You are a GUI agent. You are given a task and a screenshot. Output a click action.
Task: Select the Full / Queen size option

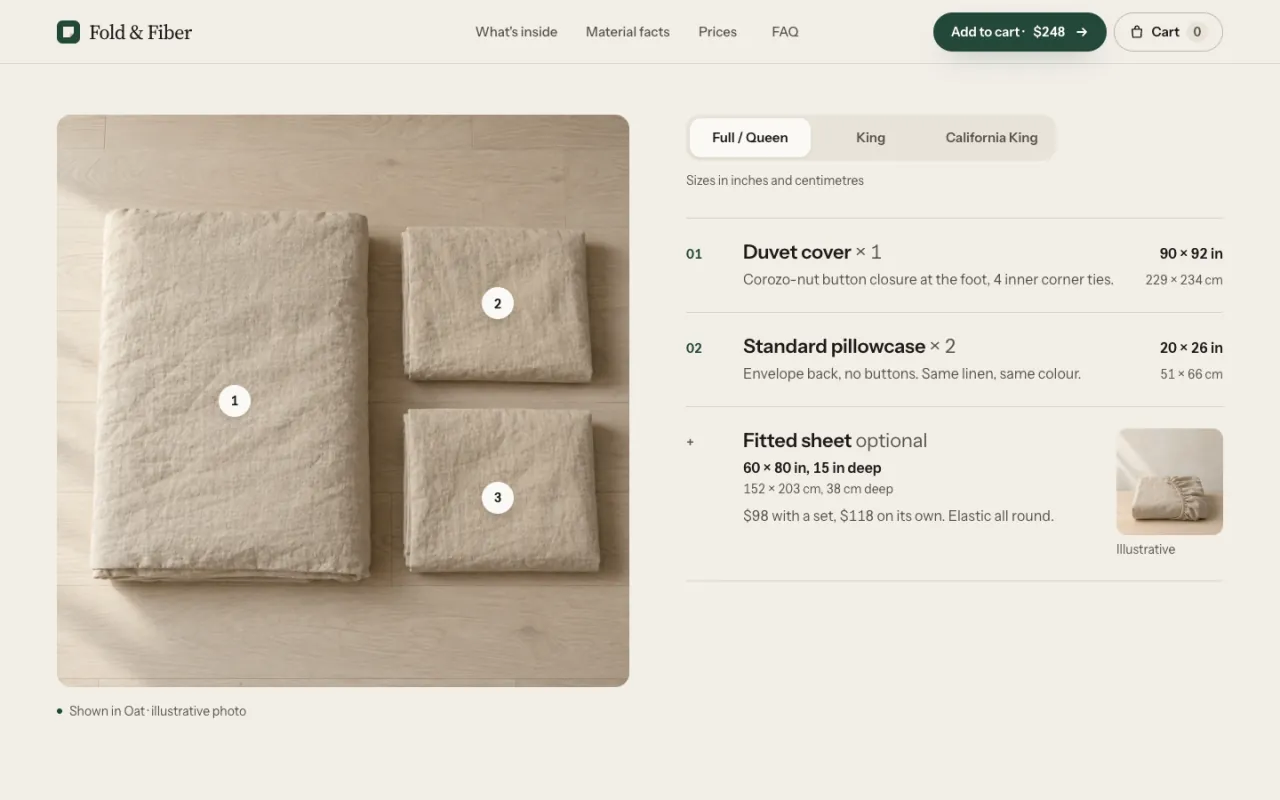[x=750, y=138]
